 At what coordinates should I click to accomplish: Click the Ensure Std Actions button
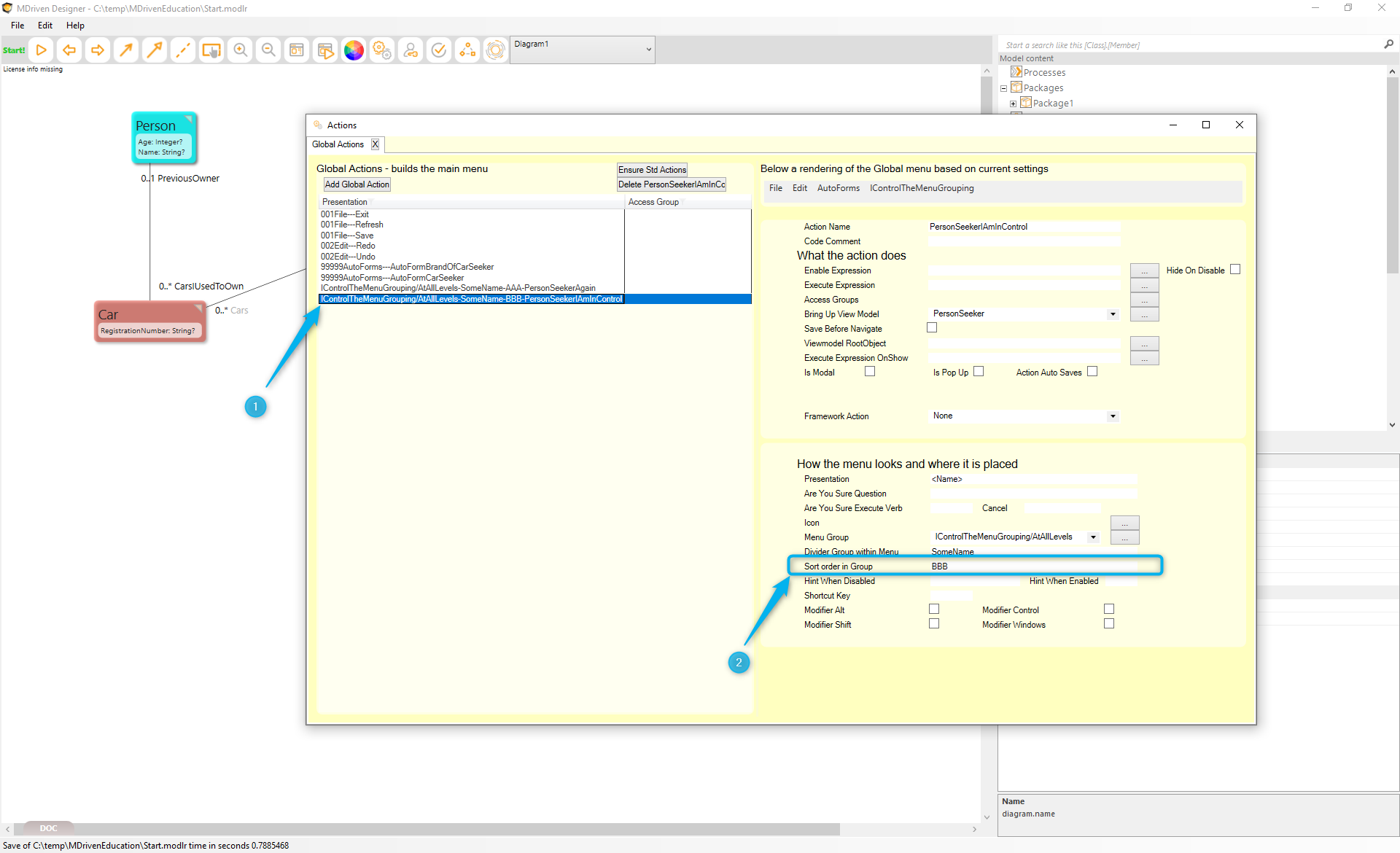652,170
